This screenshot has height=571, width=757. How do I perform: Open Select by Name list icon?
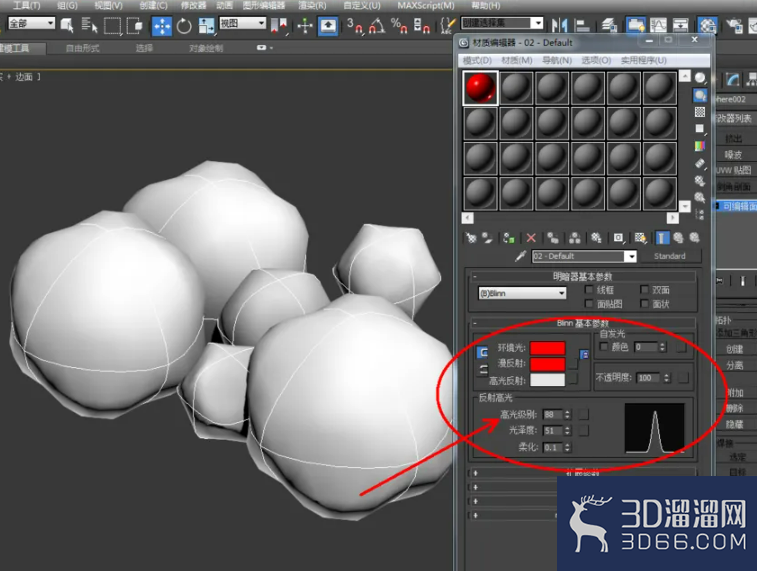(x=89, y=26)
